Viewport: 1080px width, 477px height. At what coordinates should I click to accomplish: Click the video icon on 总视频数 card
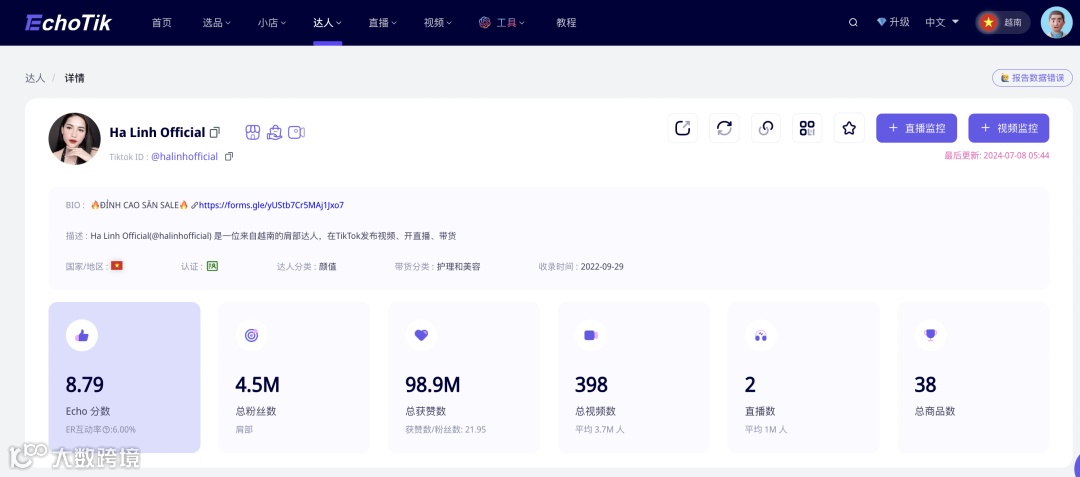click(591, 335)
